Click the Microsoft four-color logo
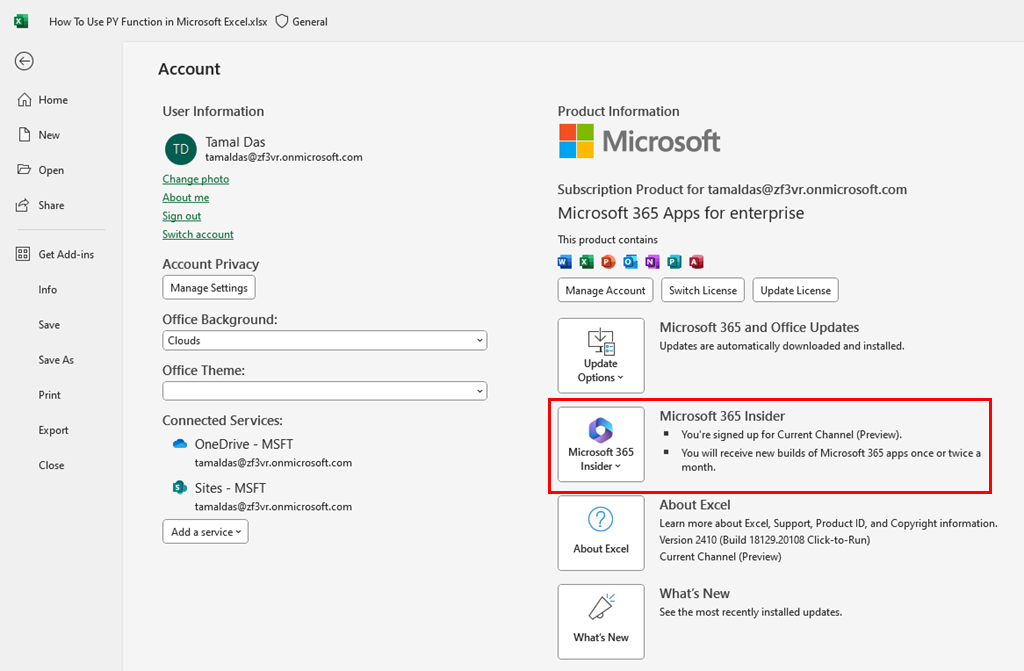Image resolution: width=1024 pixels, height=671 pixels. [x=576, y=141]
